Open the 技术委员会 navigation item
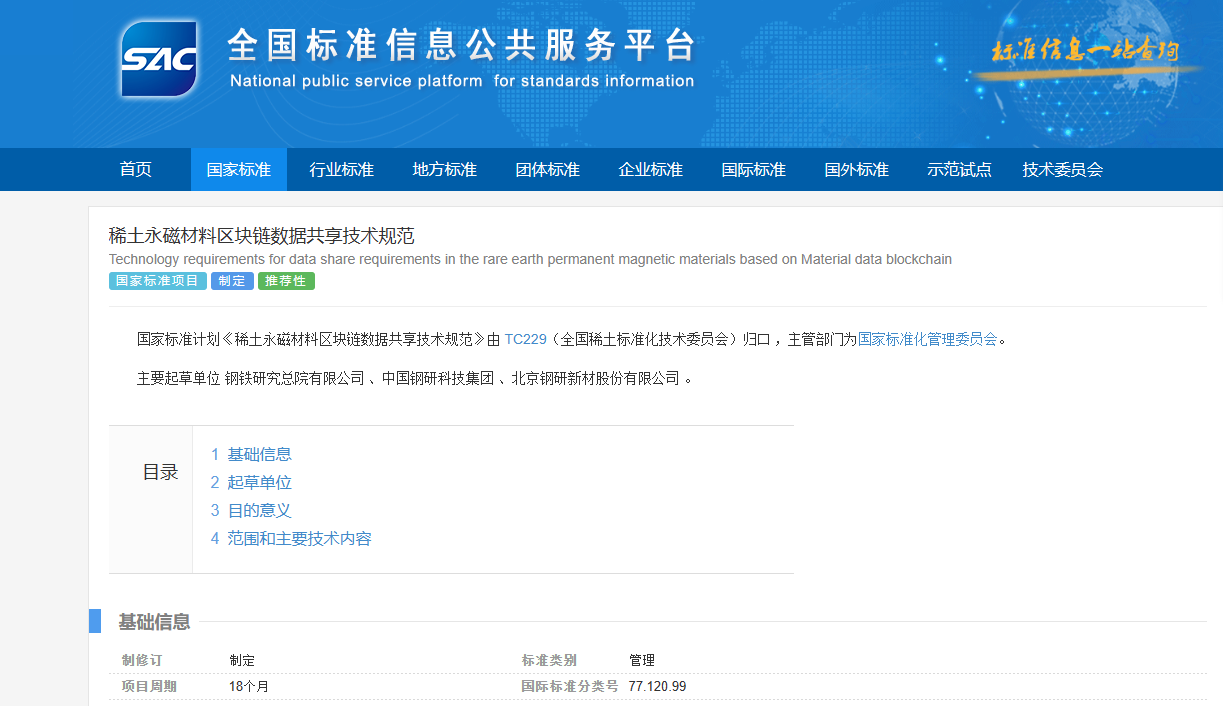The image size is (1223, 706). coord(1063,170)
